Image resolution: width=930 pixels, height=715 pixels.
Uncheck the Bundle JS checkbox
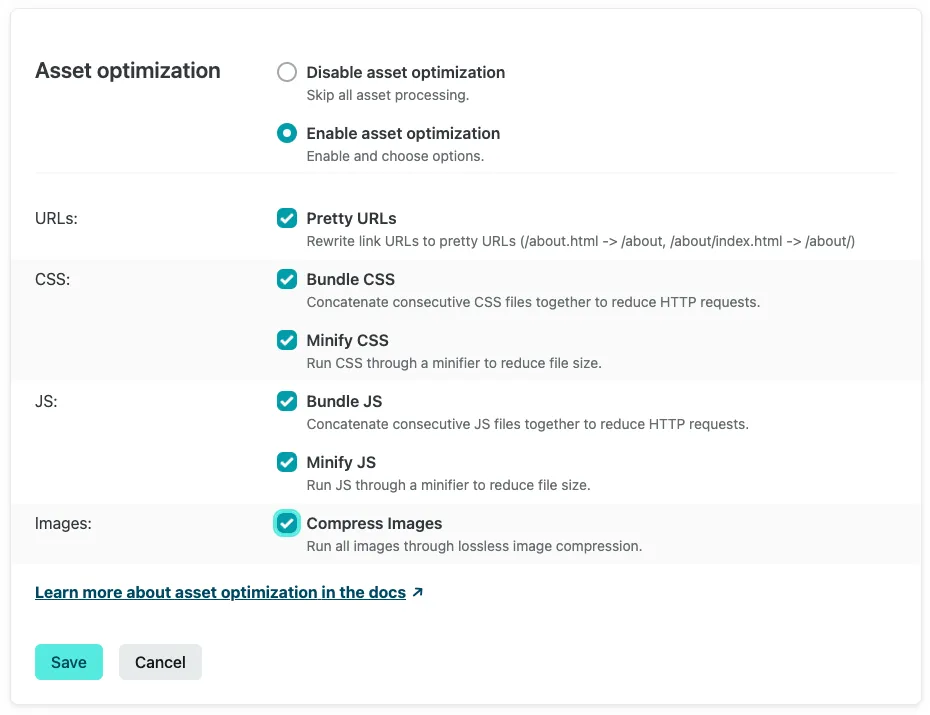tap(287, 401)
